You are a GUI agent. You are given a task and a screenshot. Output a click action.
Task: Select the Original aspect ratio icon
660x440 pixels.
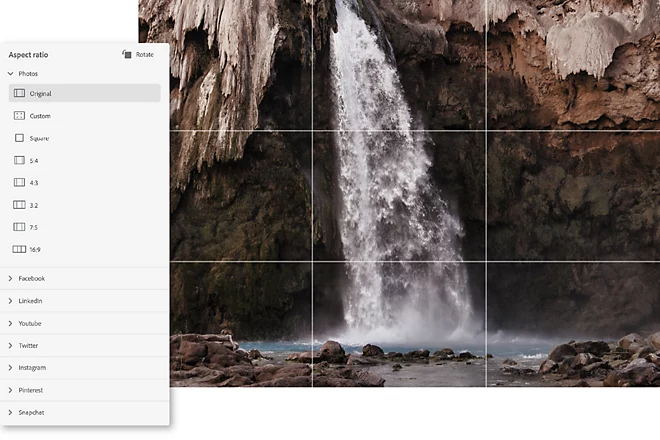(19, 93)
